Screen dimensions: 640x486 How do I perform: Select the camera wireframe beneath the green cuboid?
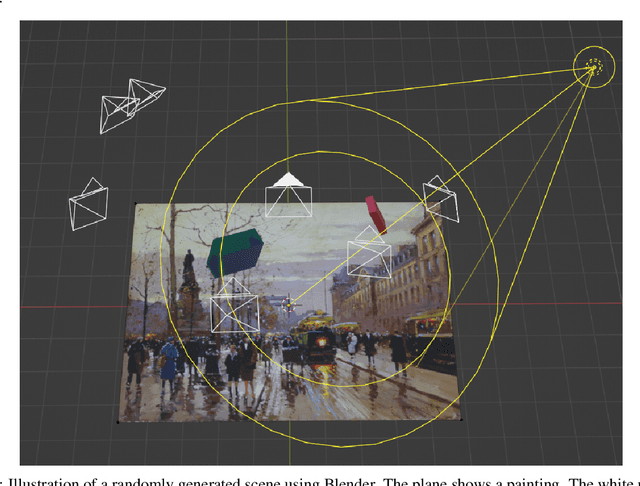[234, 305]
